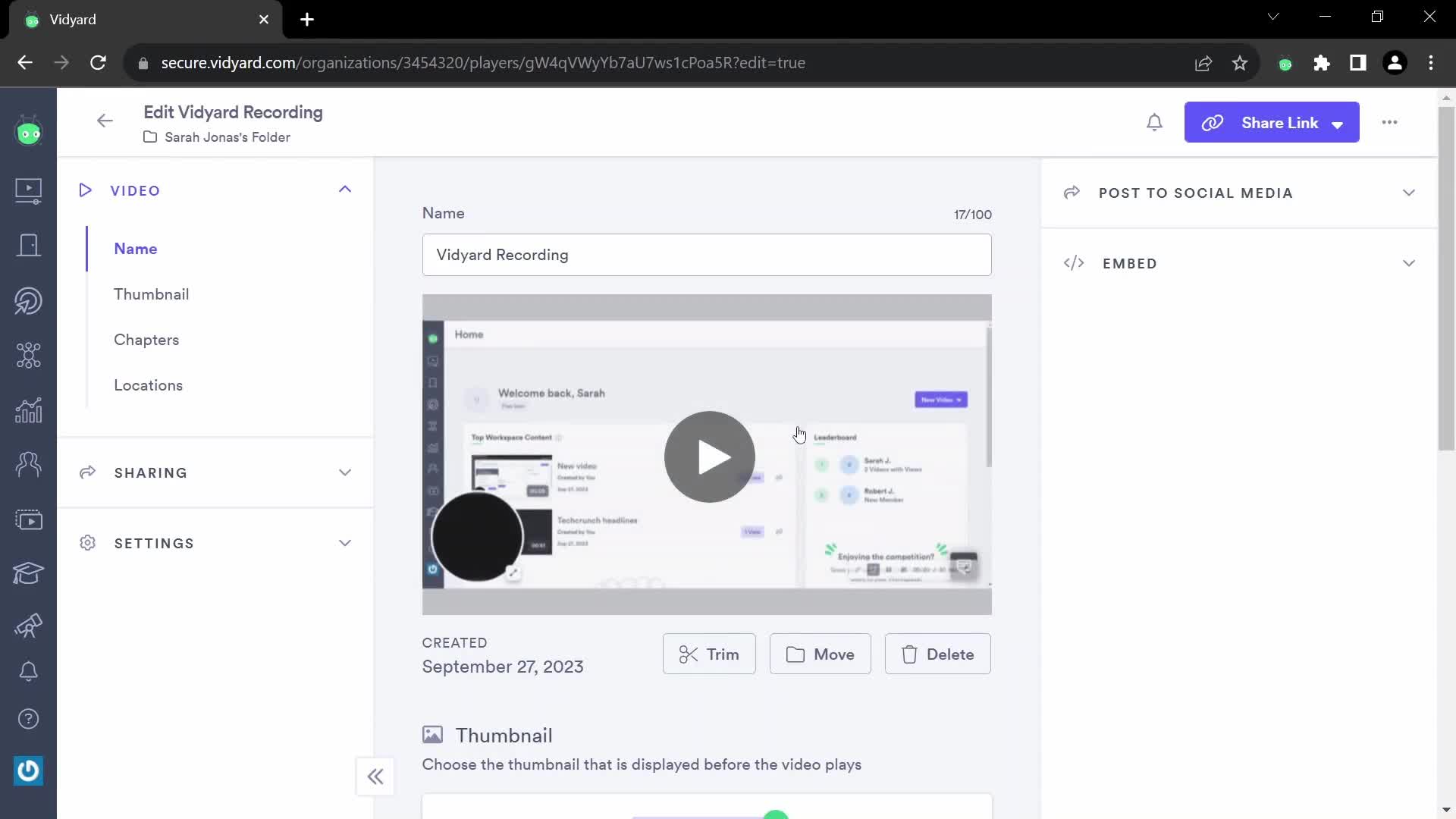Toggle the browser side panel icon

(x=1357, y=63)
